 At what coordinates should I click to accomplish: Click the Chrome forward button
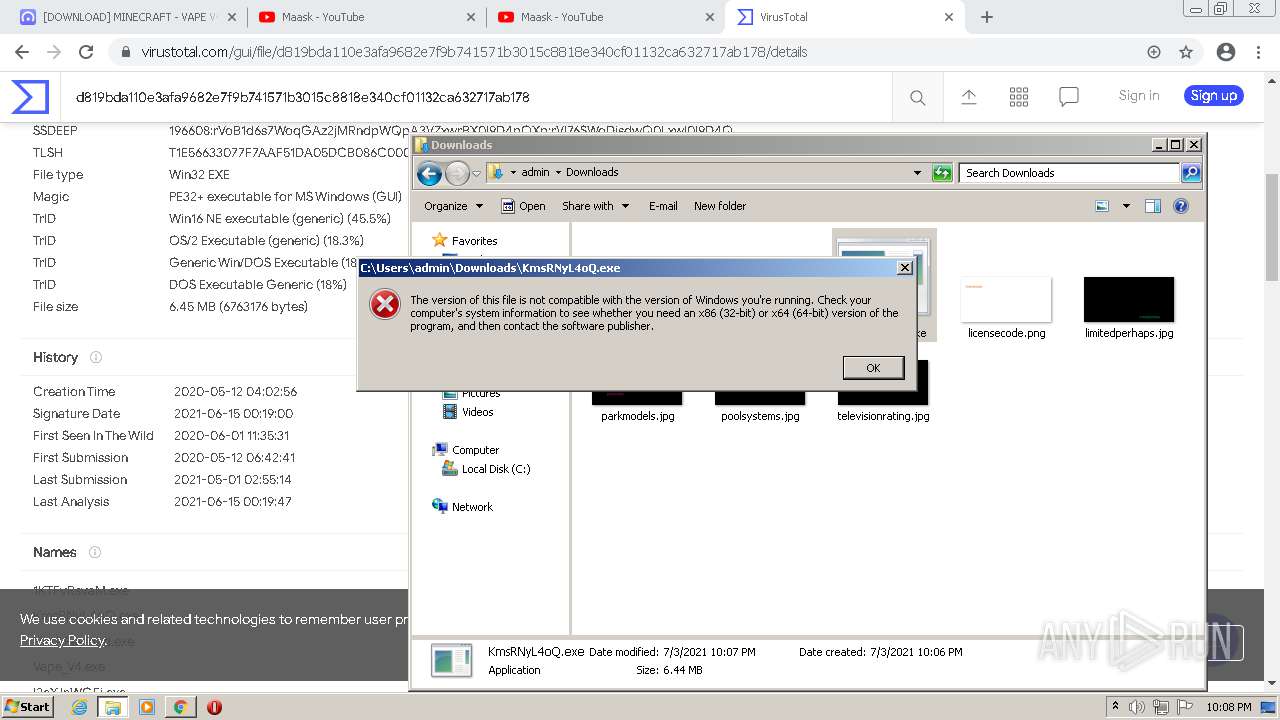(54, 52)
